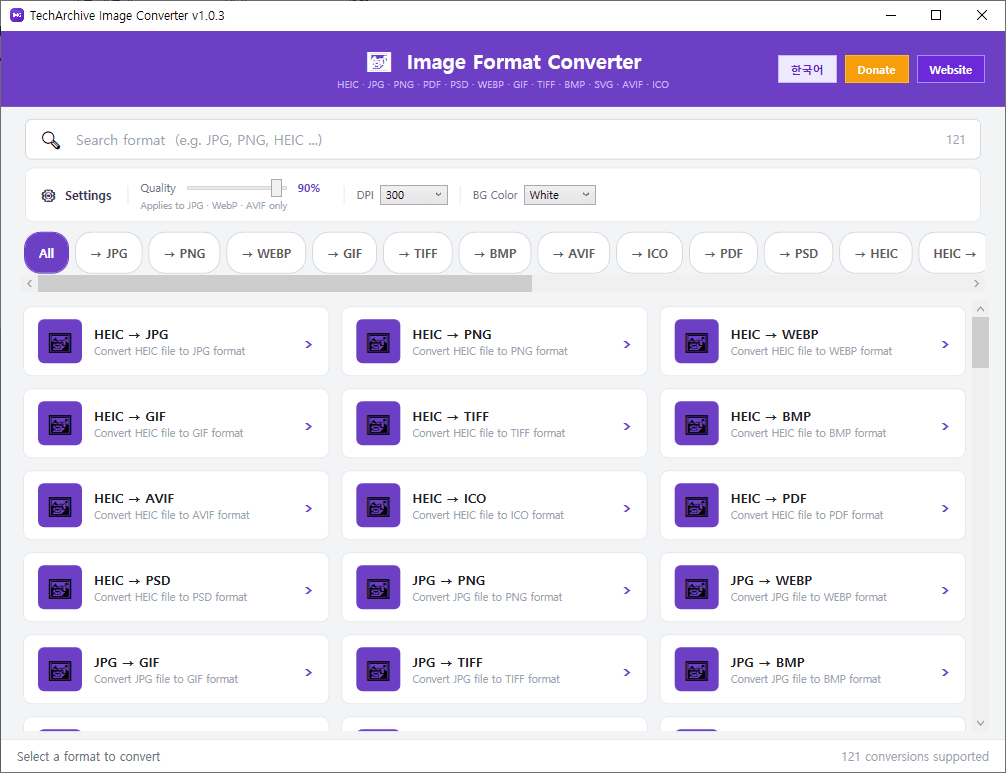Click the header image converter logo

379,62
